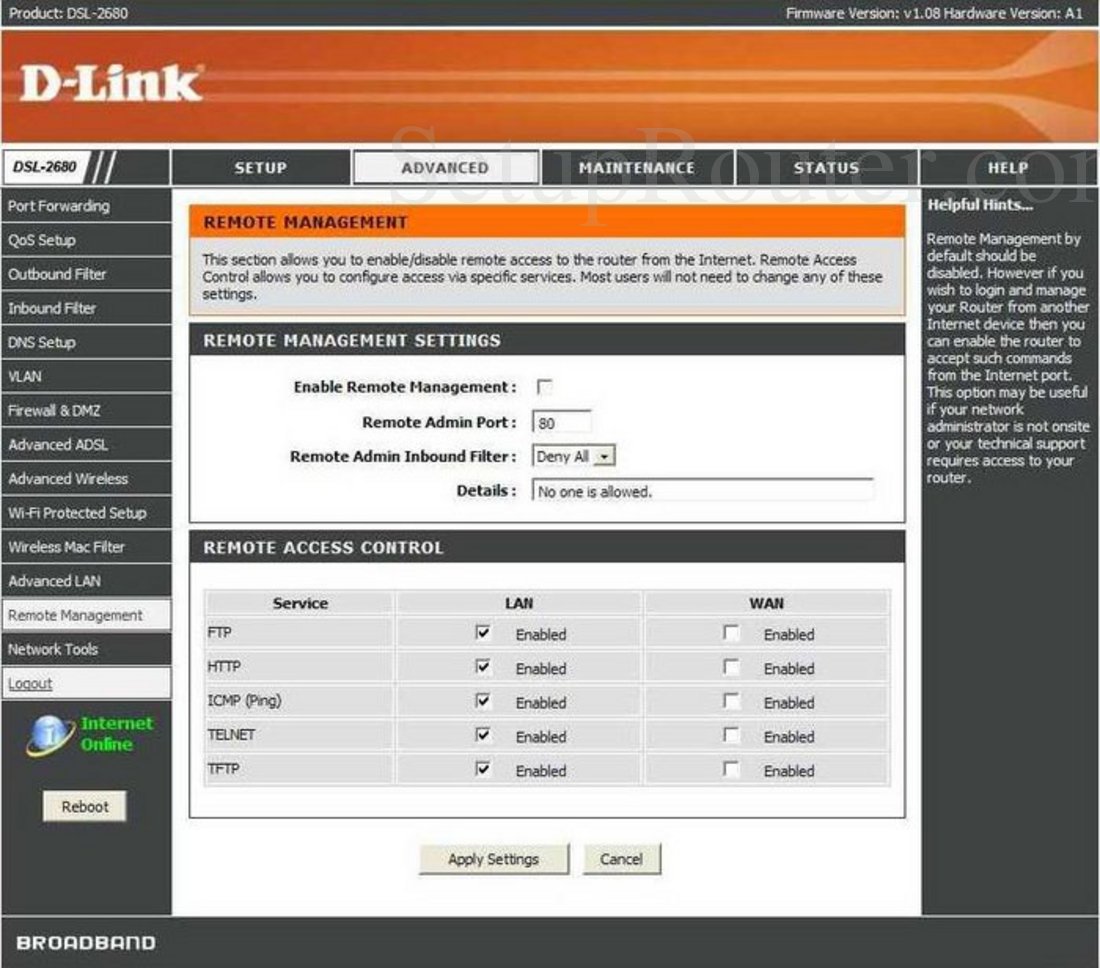
Task: Open the HELP tab
Action: pyautogui.click(x=1008, y=168)
